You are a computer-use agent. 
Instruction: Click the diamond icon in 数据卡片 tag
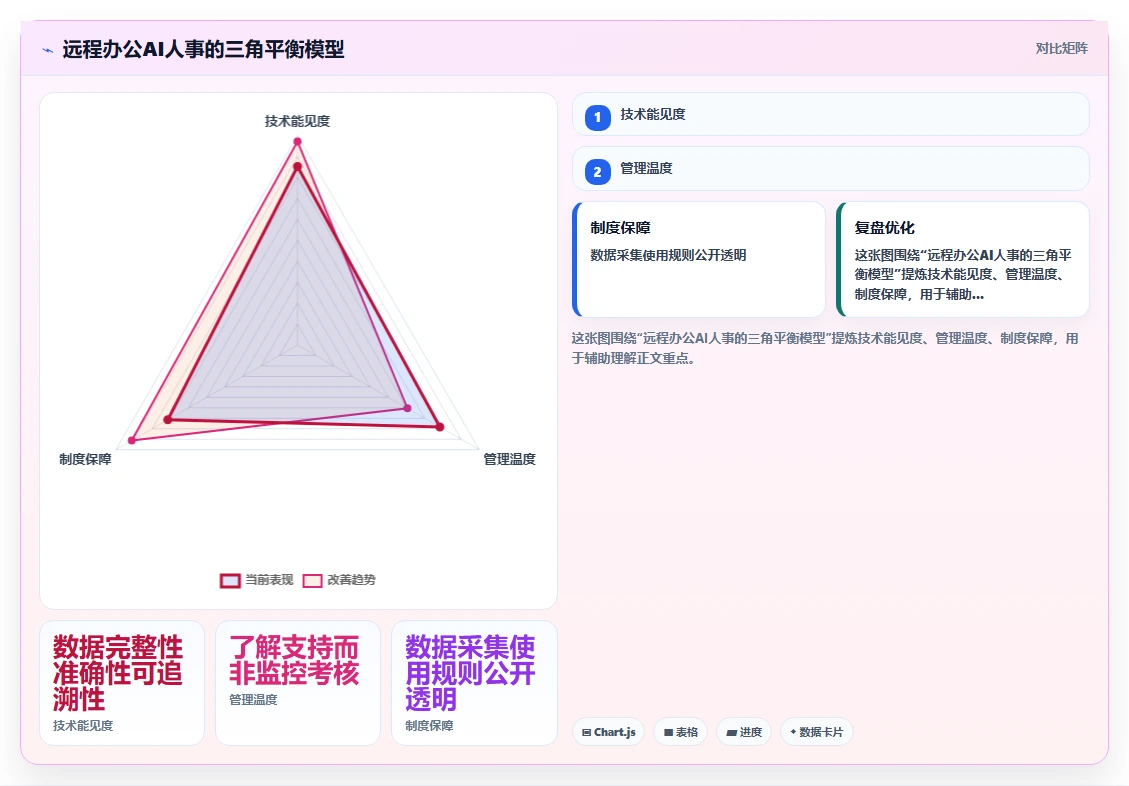[x=793, y=732]
